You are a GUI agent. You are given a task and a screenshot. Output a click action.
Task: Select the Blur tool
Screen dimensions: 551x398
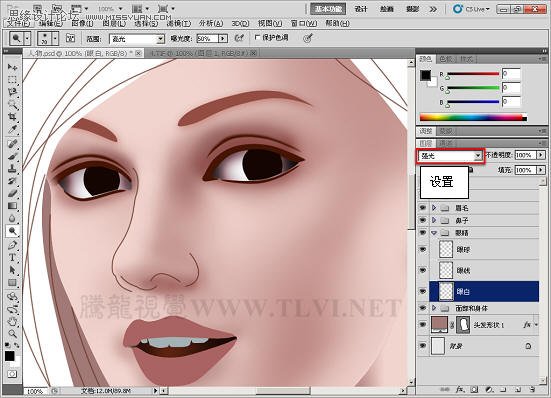pyautogui.click(x=12, y=218)
